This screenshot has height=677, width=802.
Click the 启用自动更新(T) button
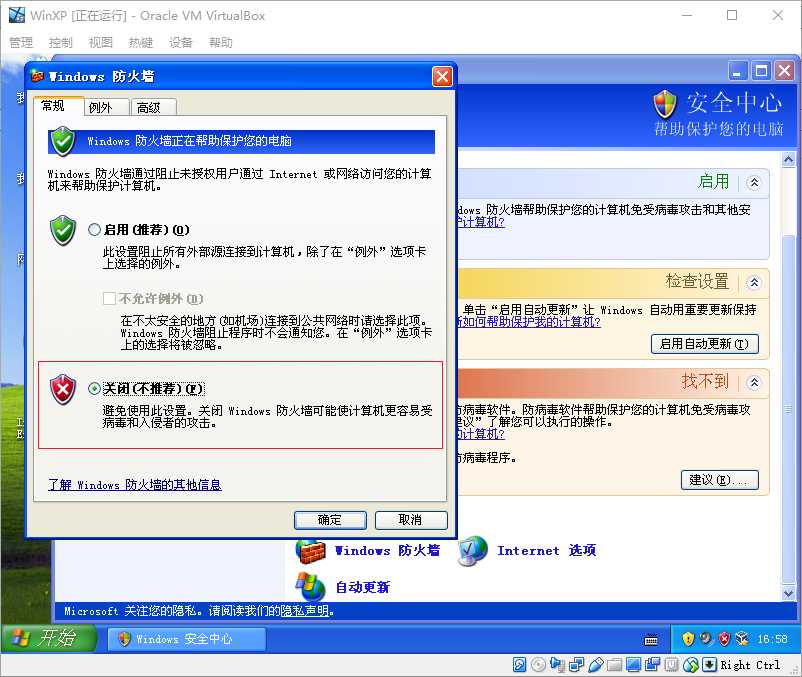pyautogui.click(x=704, y=344)
